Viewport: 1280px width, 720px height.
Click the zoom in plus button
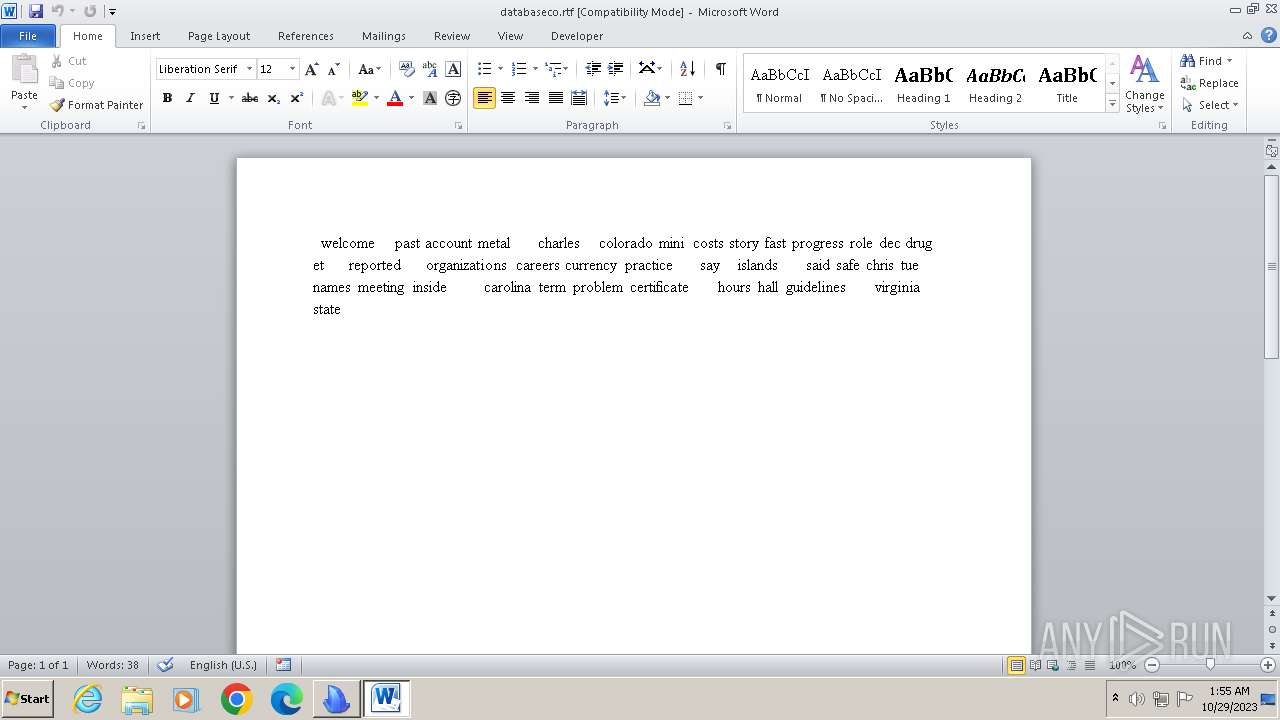(x=1269, y=665)
